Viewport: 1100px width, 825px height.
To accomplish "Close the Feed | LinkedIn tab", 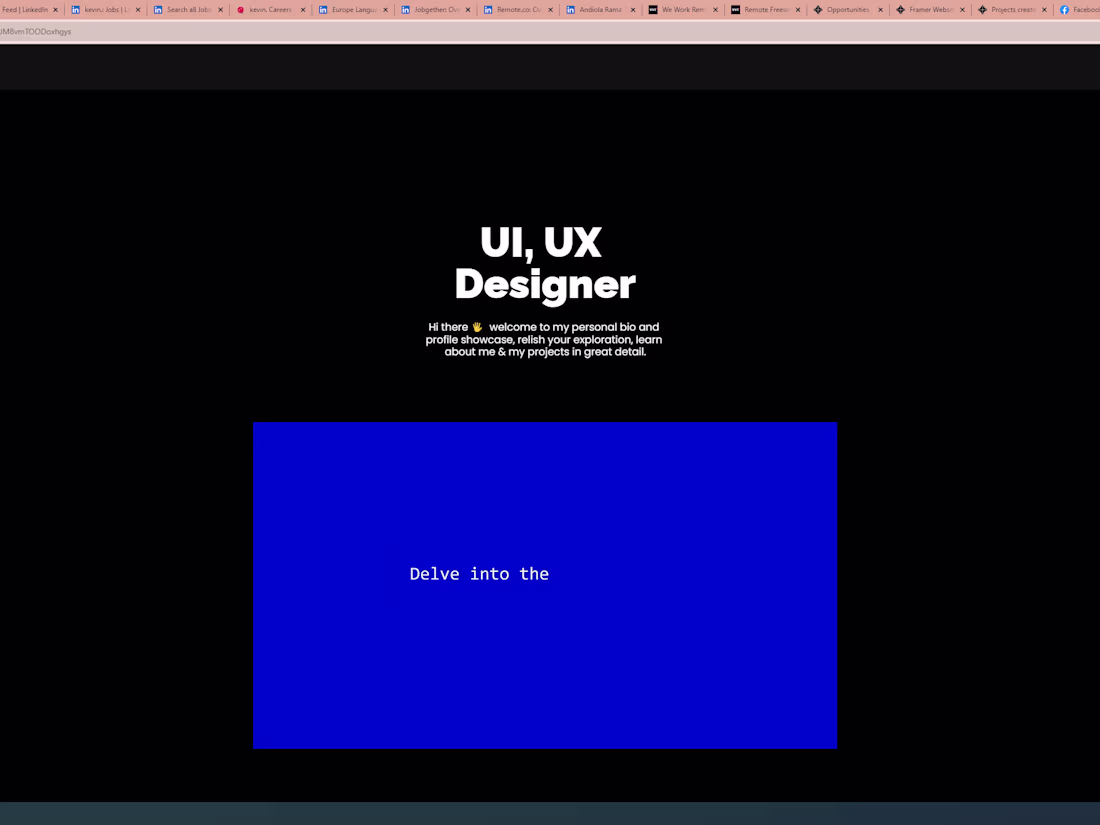I will (x=55, y=10).
